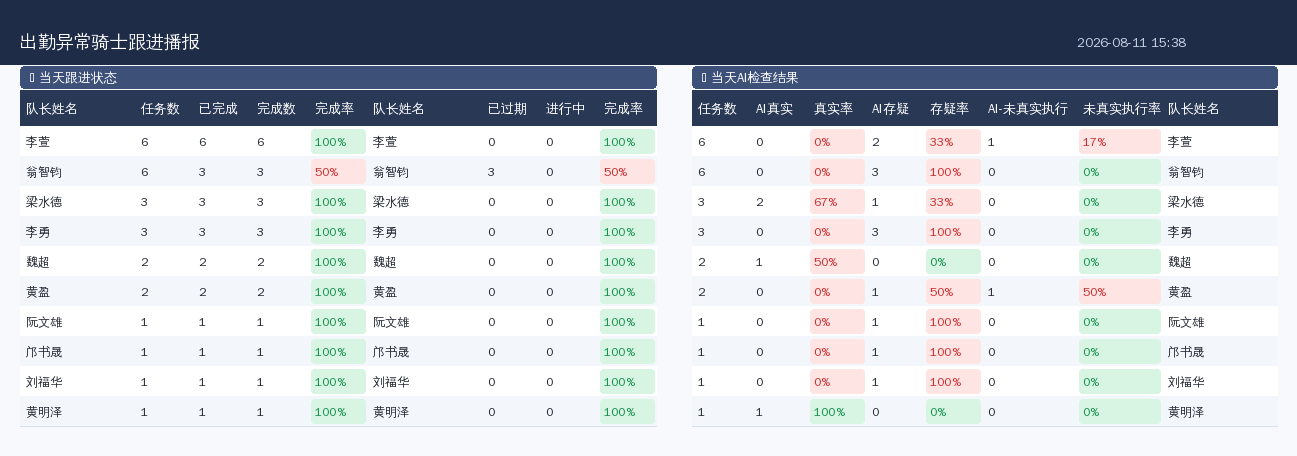Click the 17% 未真实执行率 badge

pos(1120,142)
